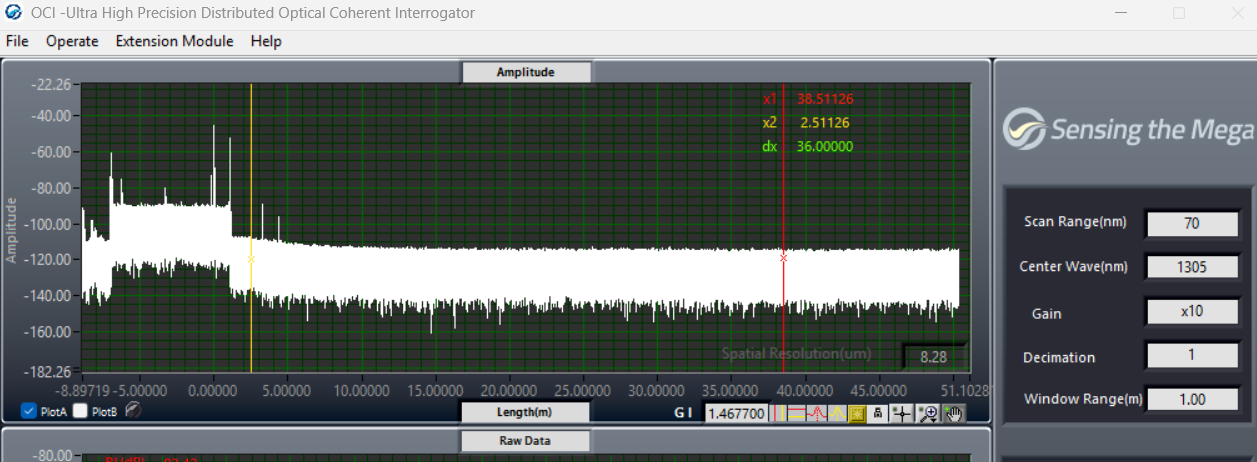Image resolution: width=1257 pixels, height=462 pixels.
Task: Click the round plot style icon beside PlotB
Action: tap(132, 410)
